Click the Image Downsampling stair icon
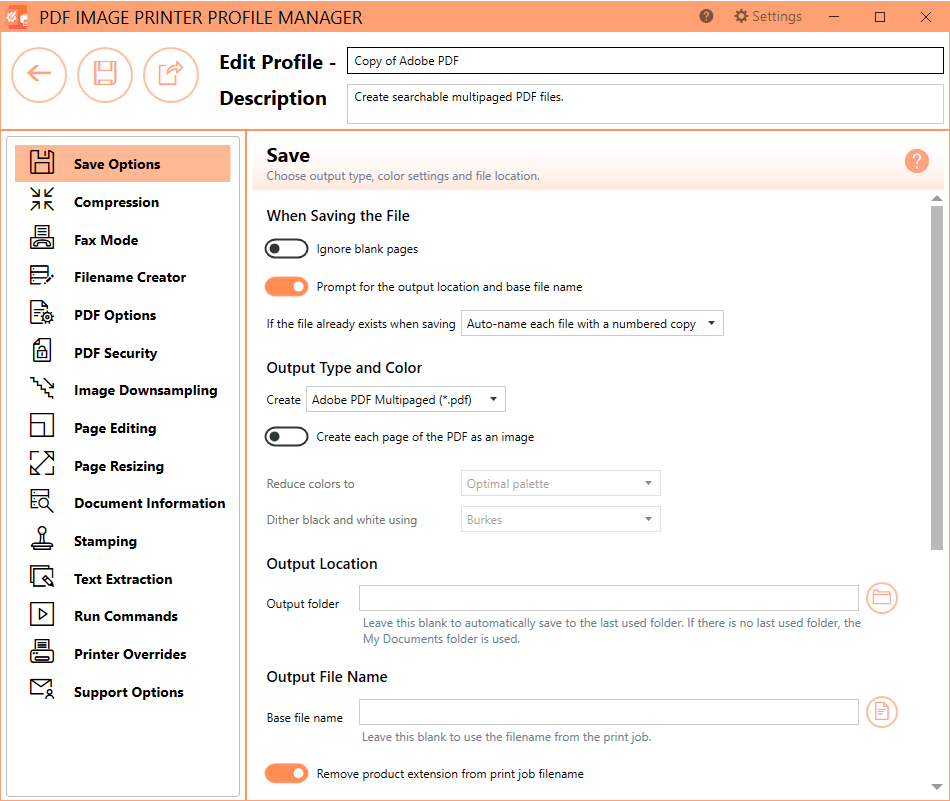This screenshot has height=801, width=950. 42,387
